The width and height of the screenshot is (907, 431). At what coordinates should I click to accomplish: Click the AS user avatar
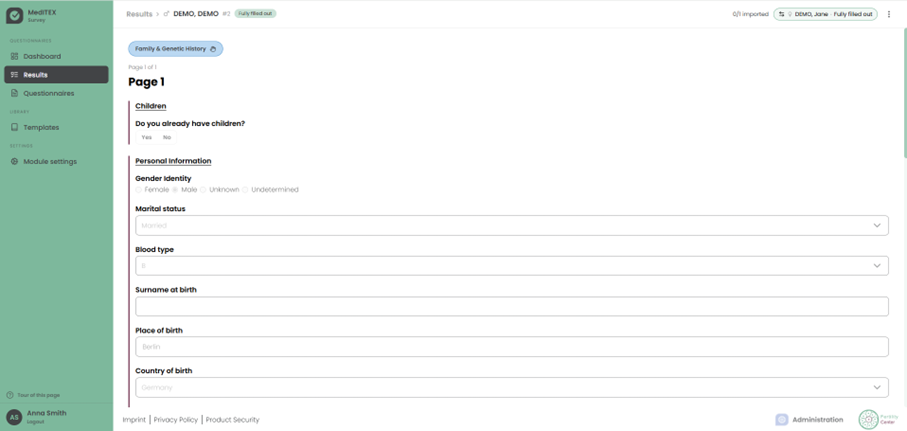[14, 417]
